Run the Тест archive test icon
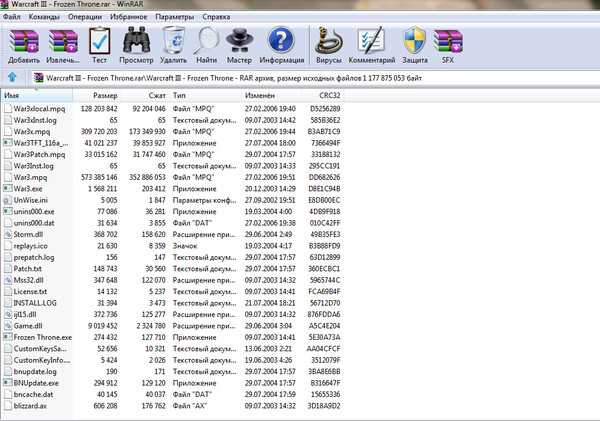The image size is (600, 421). 99,41
